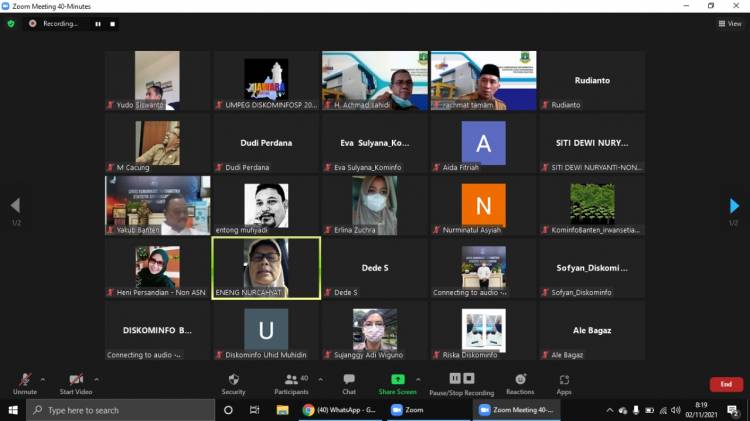This screenshot has width=750, height=421.
Task: Switch to Zoom Meeting 40-... taskbar button
Action: click(x=517, y=410)
